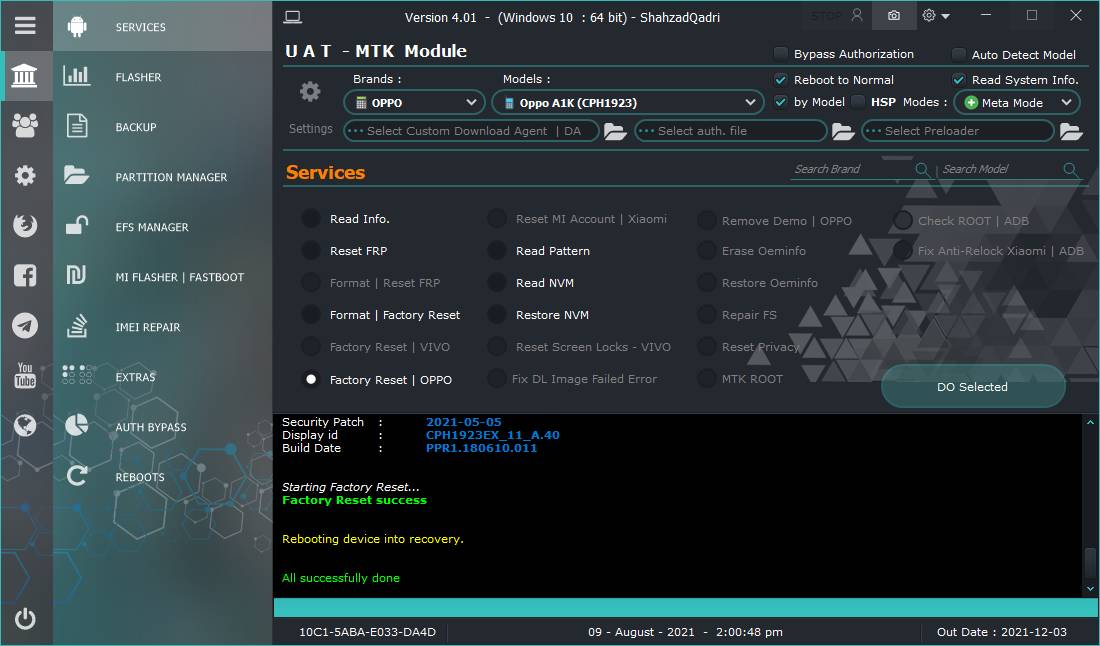Screen dimensions: 1100x646
Task: Open the Models Oppo A1K dropdown
Action: [x=628, y=103]
